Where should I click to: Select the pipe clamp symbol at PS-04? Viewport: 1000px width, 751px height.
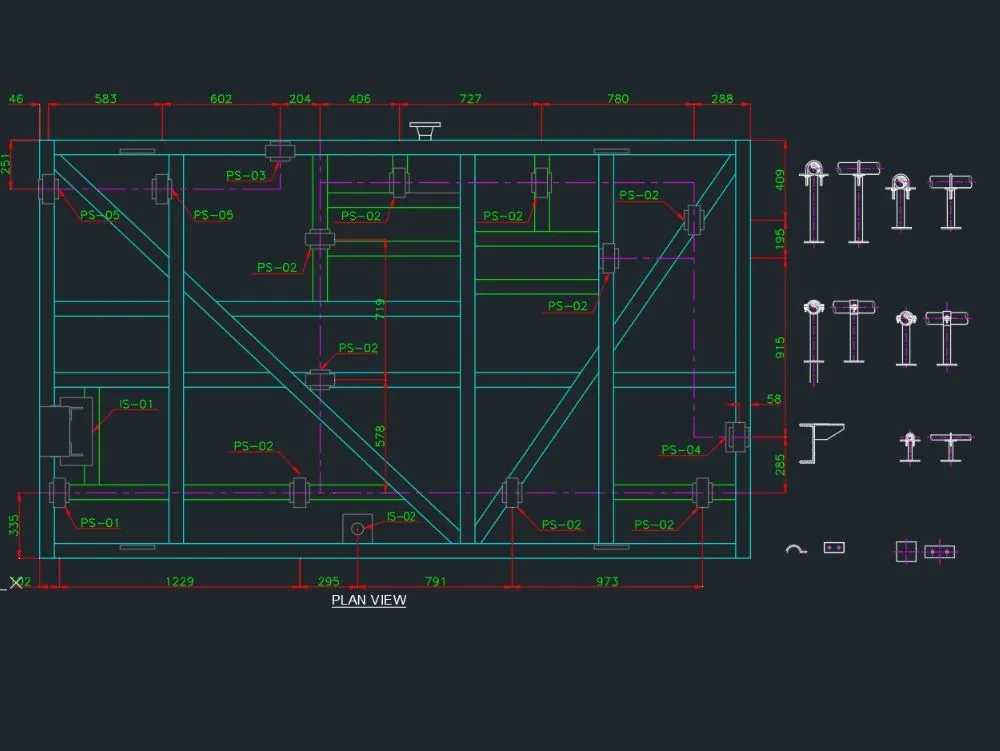[x=737, y=437]
